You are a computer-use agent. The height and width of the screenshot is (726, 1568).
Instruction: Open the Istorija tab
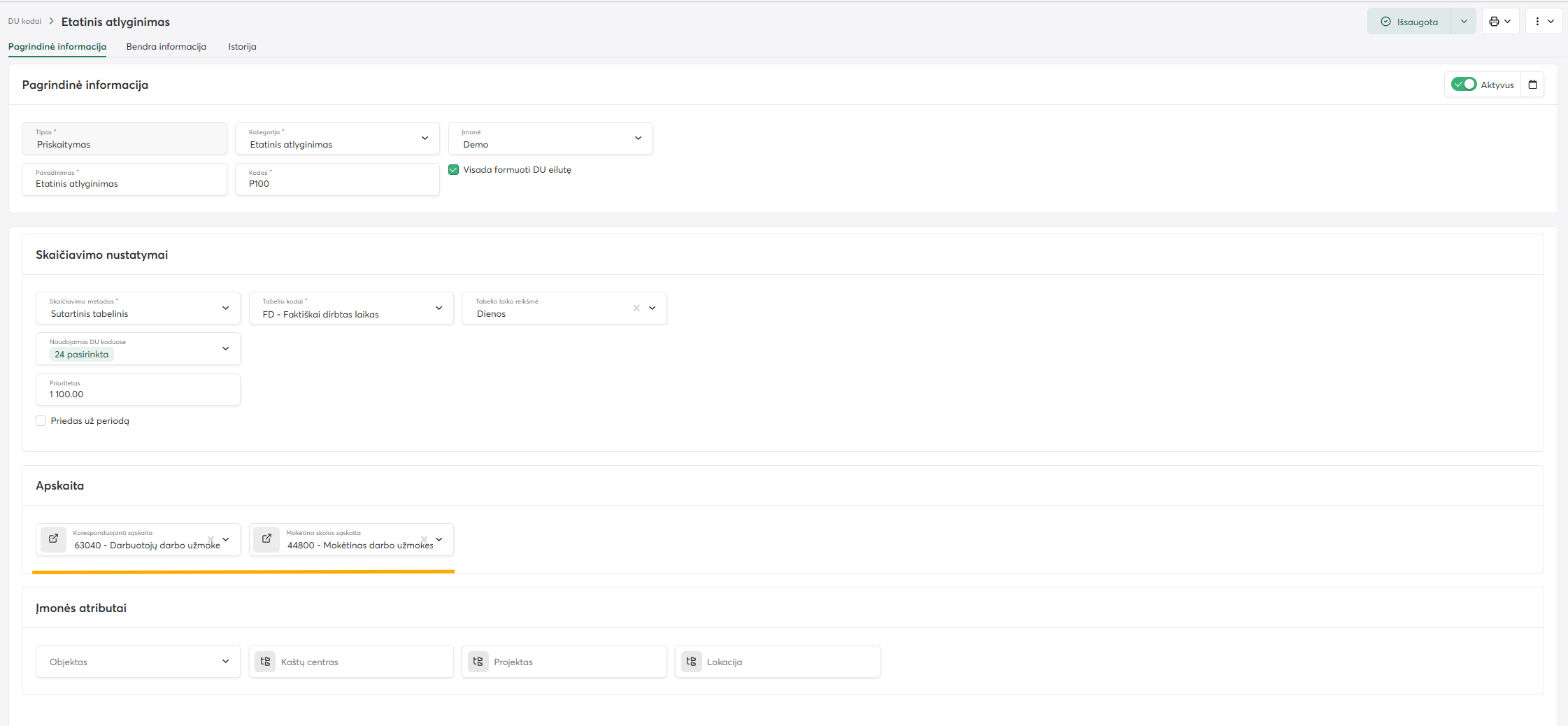pyautogui.click(x=242, y=47)
